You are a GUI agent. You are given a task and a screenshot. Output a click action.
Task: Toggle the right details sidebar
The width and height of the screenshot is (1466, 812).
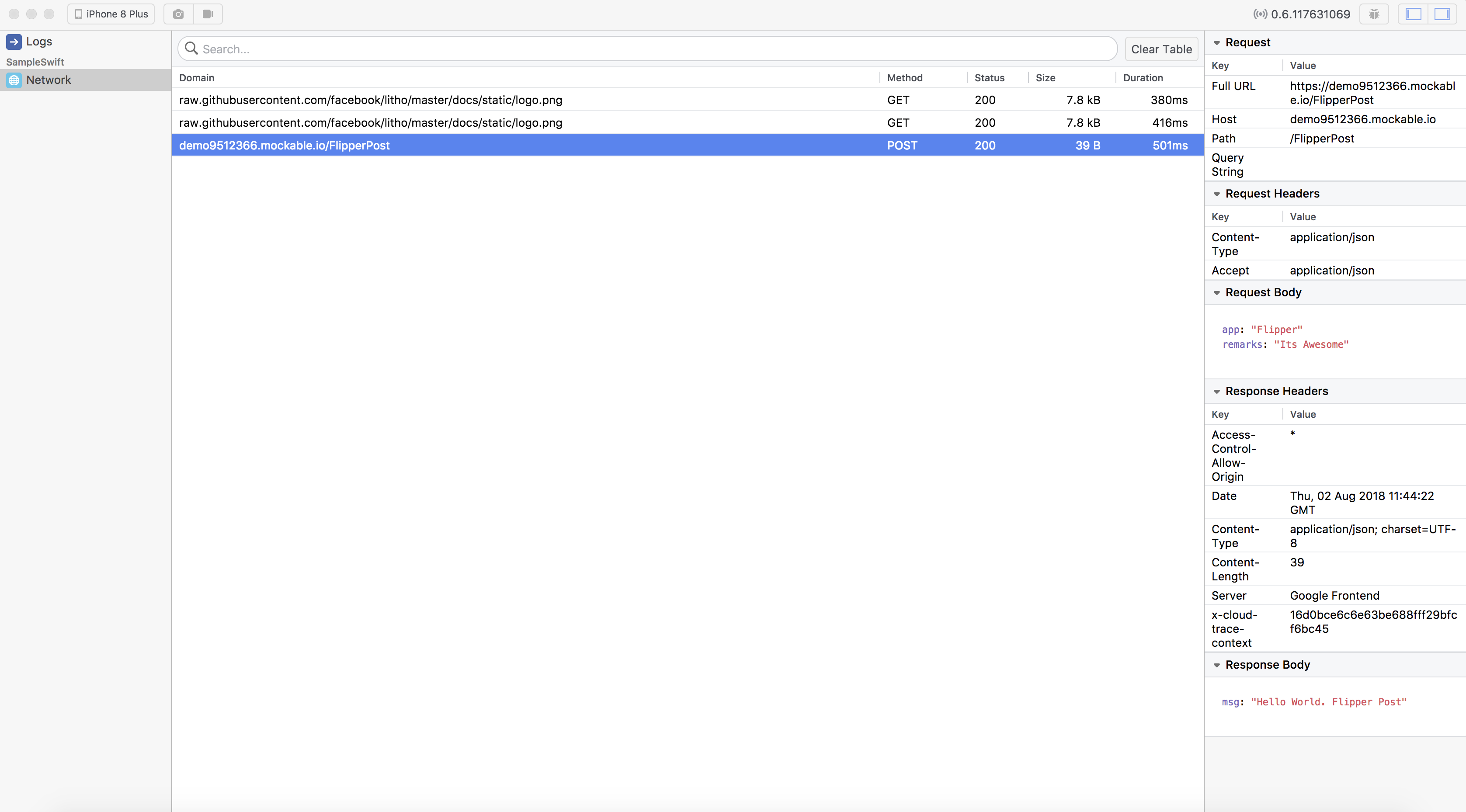click(1442, 14)
